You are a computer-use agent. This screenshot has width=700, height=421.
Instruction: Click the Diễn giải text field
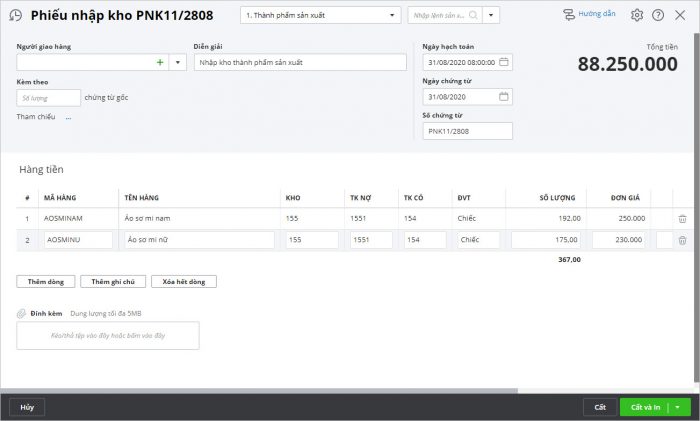pos(300,62)
